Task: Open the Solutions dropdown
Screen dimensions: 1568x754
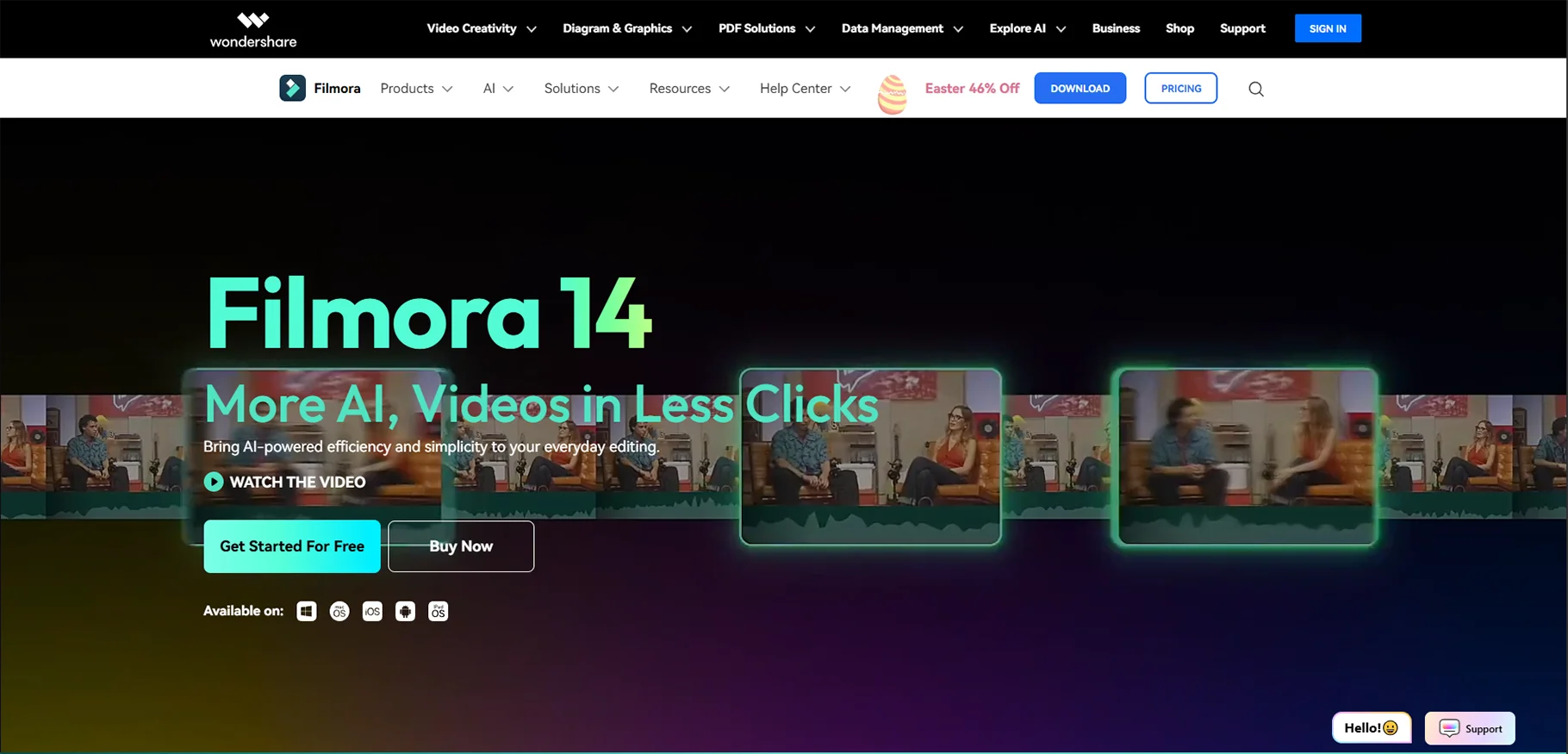Action: 582,88
